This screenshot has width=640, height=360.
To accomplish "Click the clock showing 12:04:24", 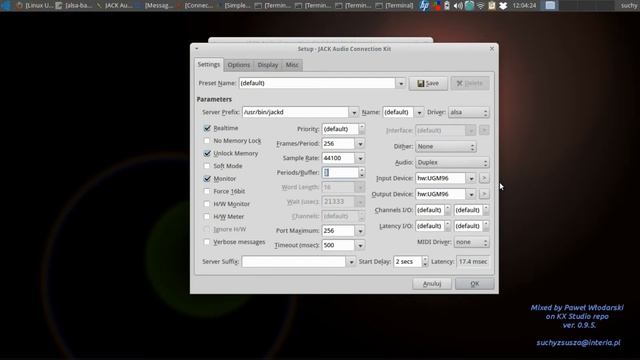I will (524, 6).
